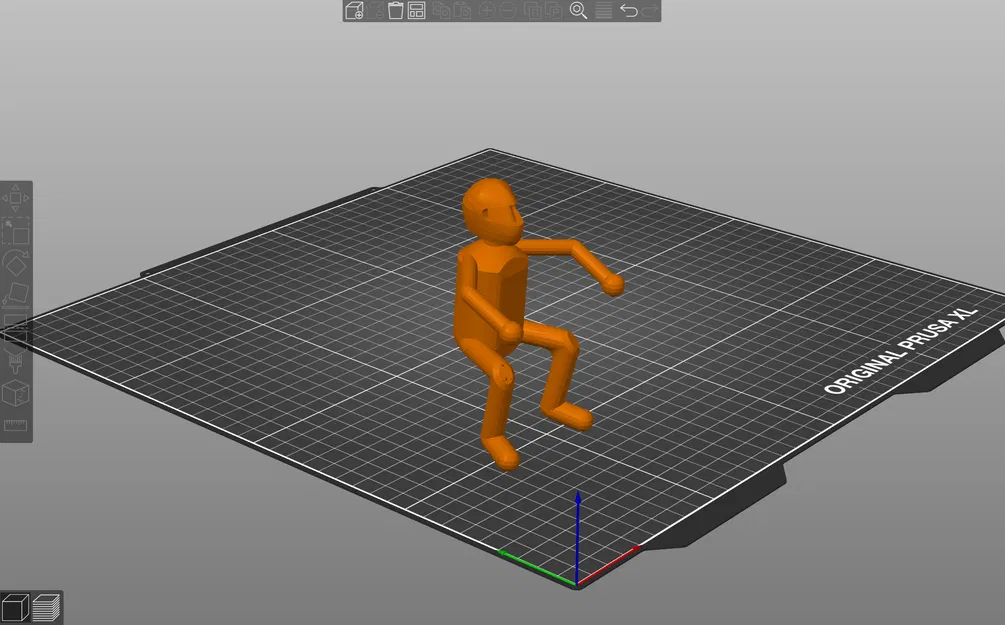Click the Split to parts icon
Viewport: 1005px width, 625px height.
(552, 10)
